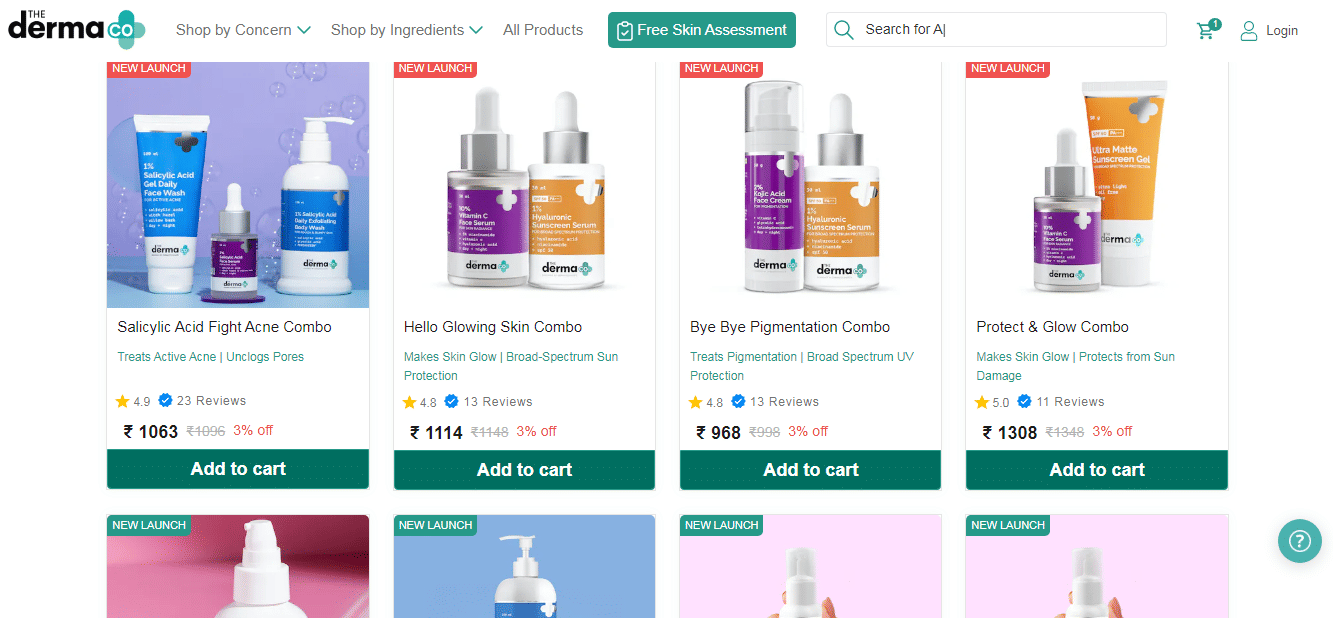Click the cart badge showing 1 item
The width and height of the screenshot is (1333, 618).
coord(1214,22)
